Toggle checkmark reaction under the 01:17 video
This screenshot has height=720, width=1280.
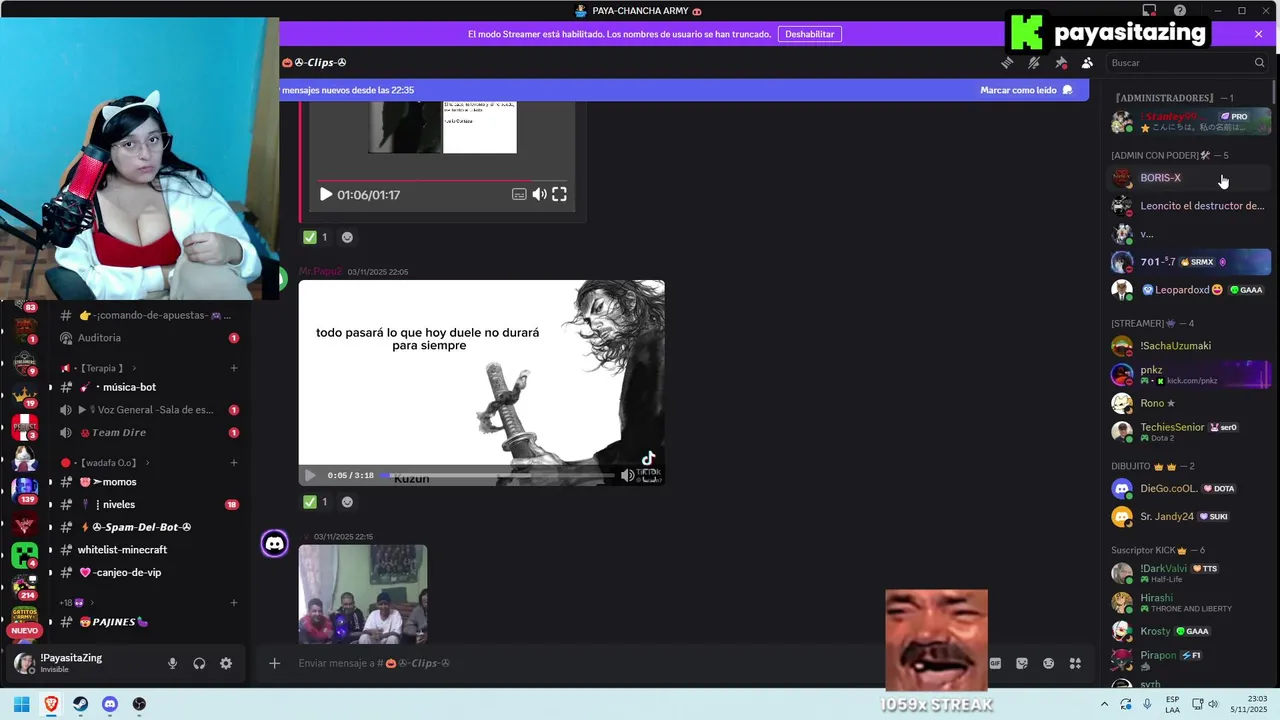click(316, 237)
